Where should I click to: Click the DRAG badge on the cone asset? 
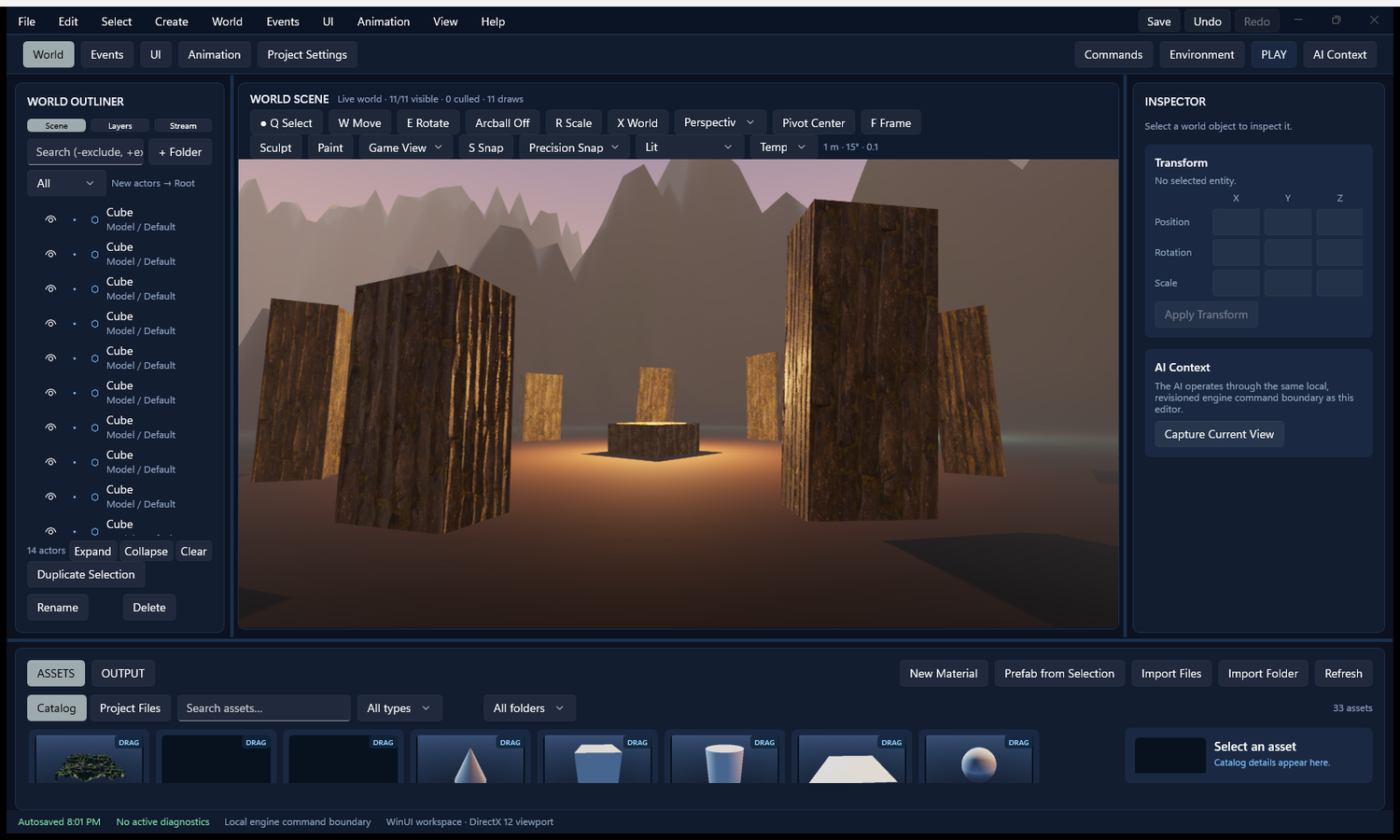click(510, 743)
